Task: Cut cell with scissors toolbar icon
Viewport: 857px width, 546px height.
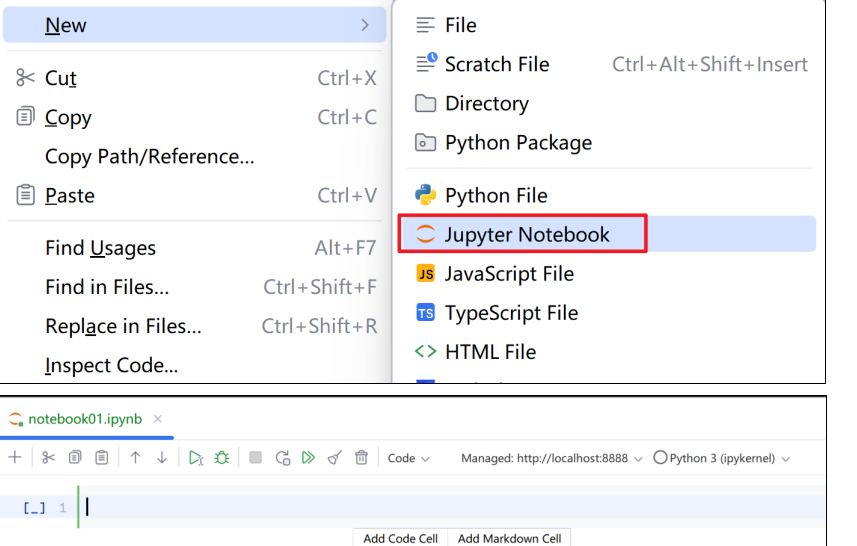Action: point(48,457)
